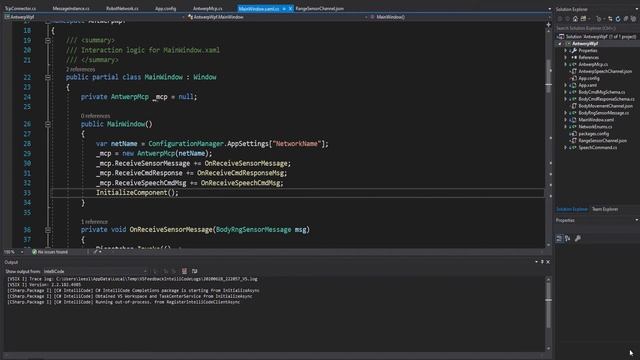
Task: Switch to the RangeSensorChannel.json tab
Action: 320,9
